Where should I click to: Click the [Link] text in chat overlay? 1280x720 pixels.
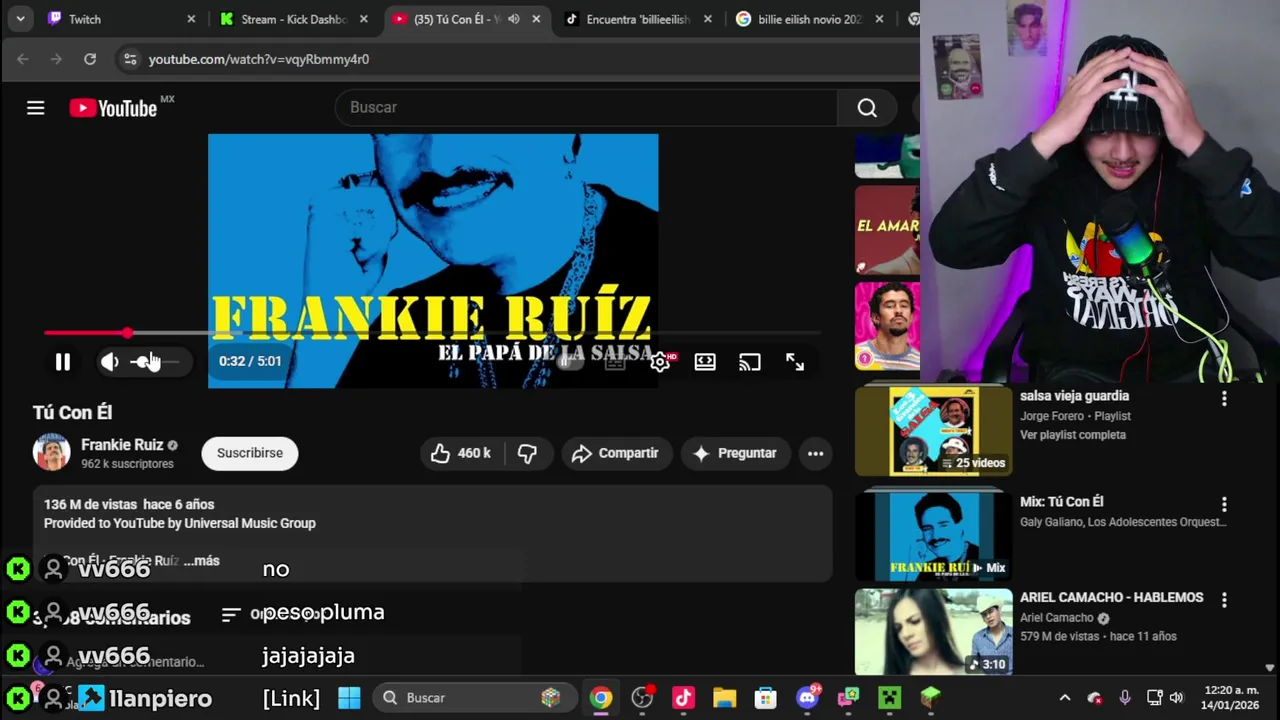[x=291, y=698]
